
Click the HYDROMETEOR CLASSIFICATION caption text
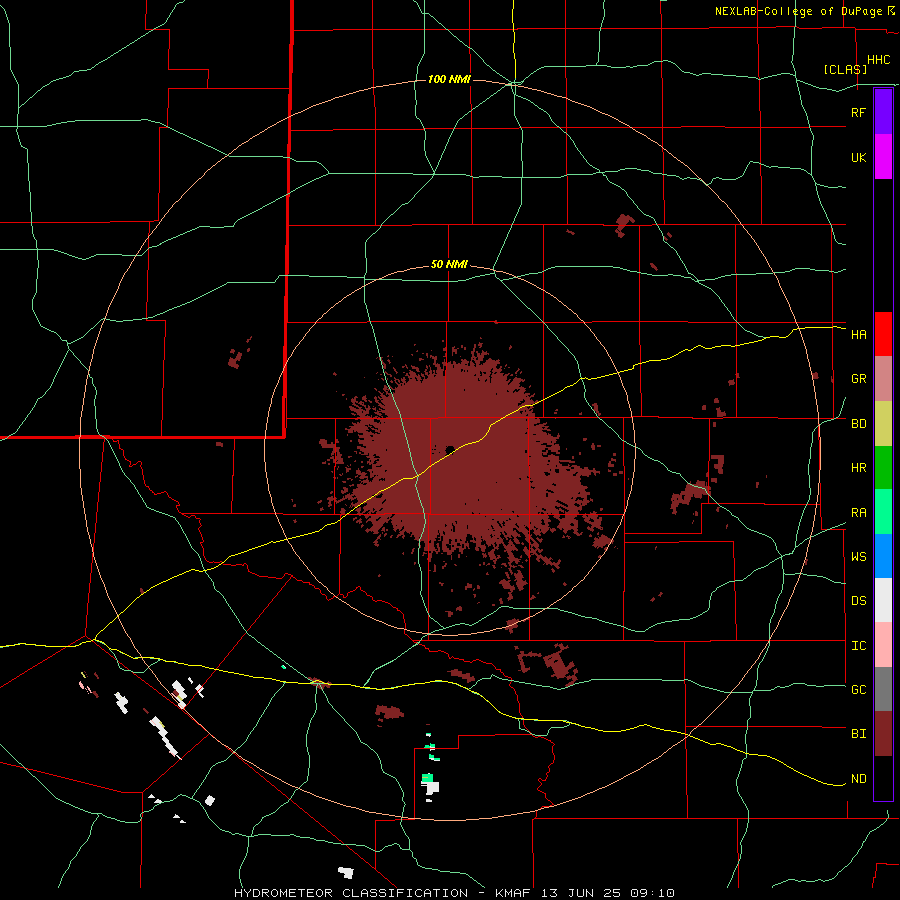point(351,893)
